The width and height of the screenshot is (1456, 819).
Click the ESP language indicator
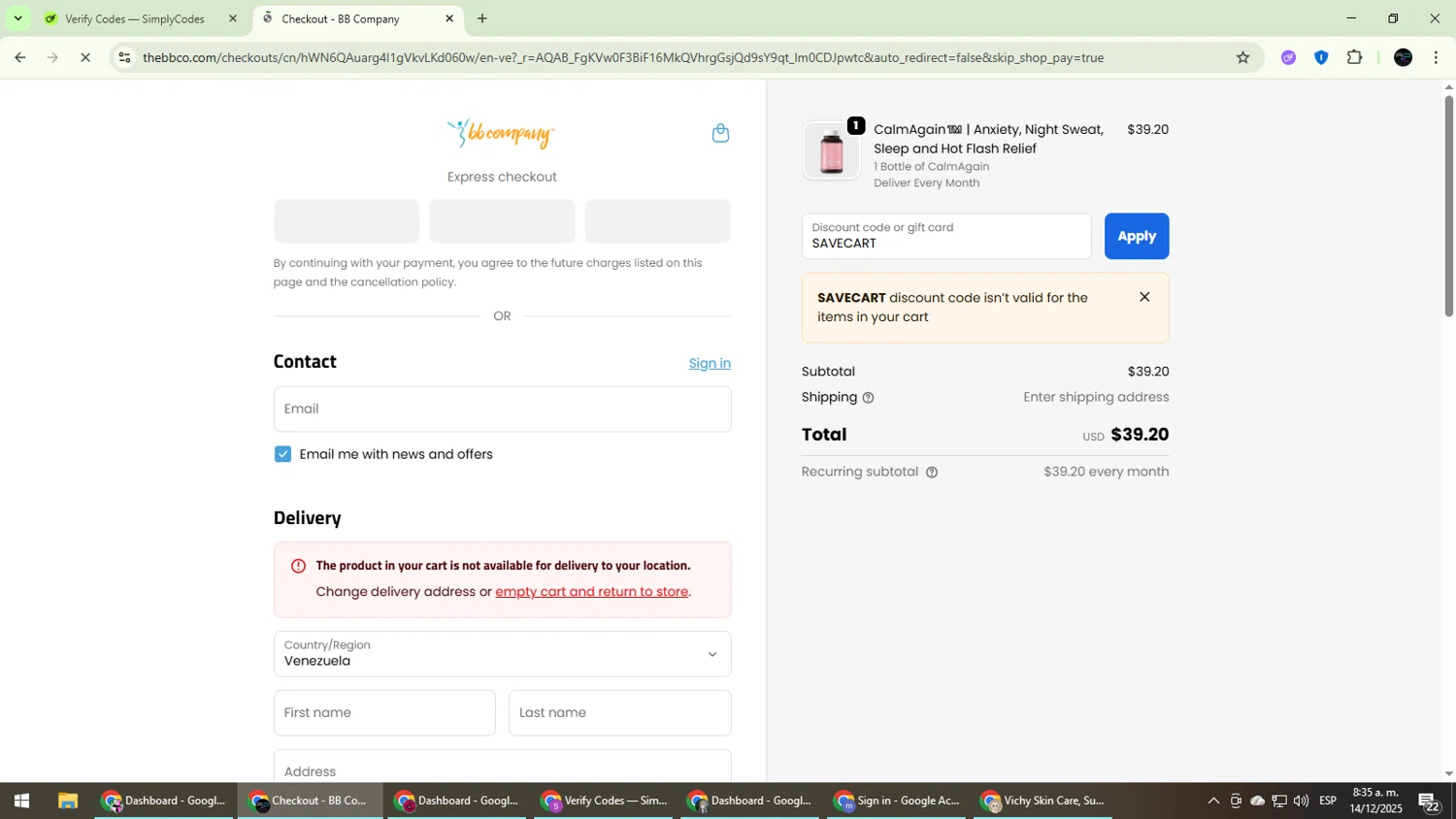coord(1328,801)
